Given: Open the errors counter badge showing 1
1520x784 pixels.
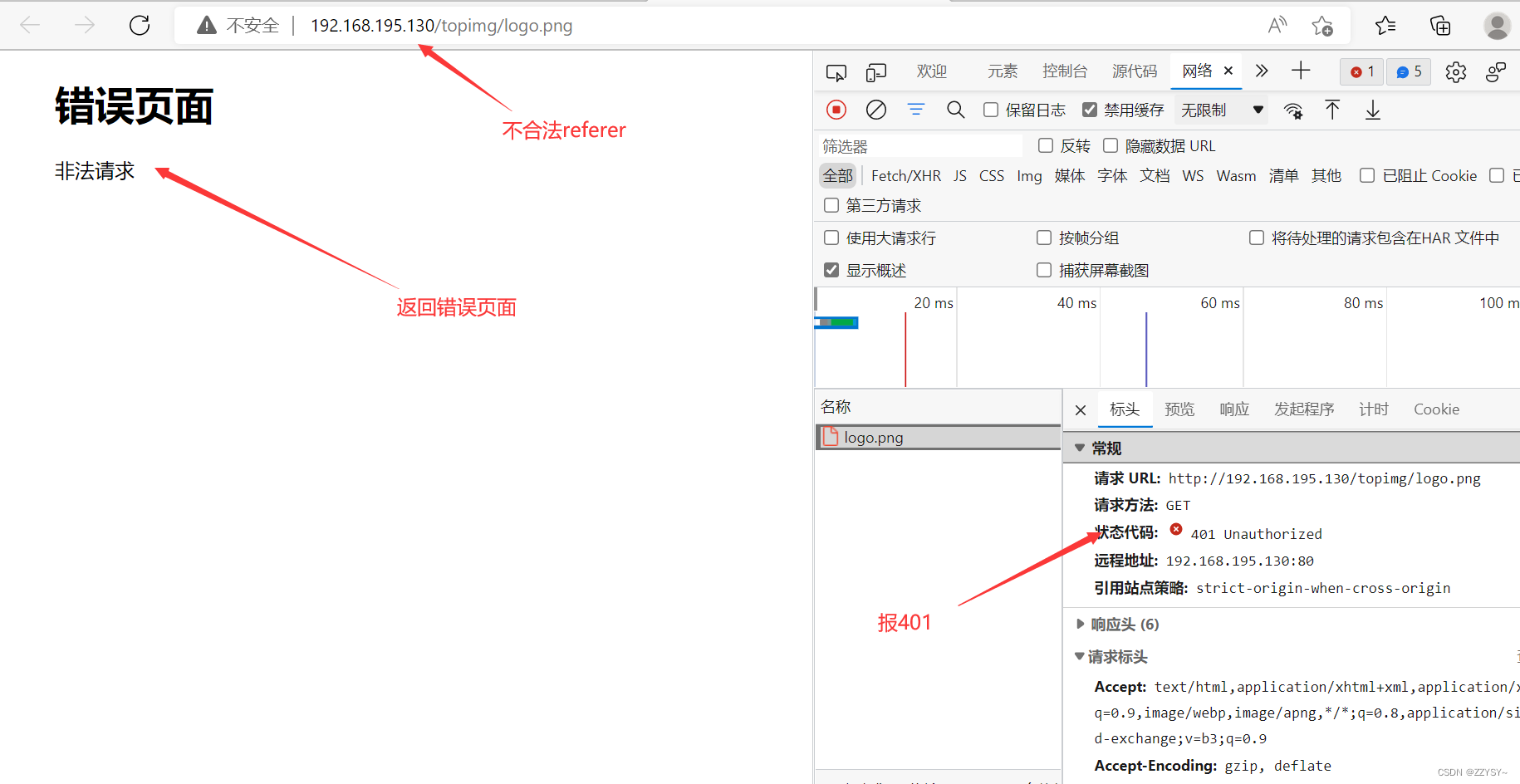Looking at the screenshot, I should [1362, 72].
